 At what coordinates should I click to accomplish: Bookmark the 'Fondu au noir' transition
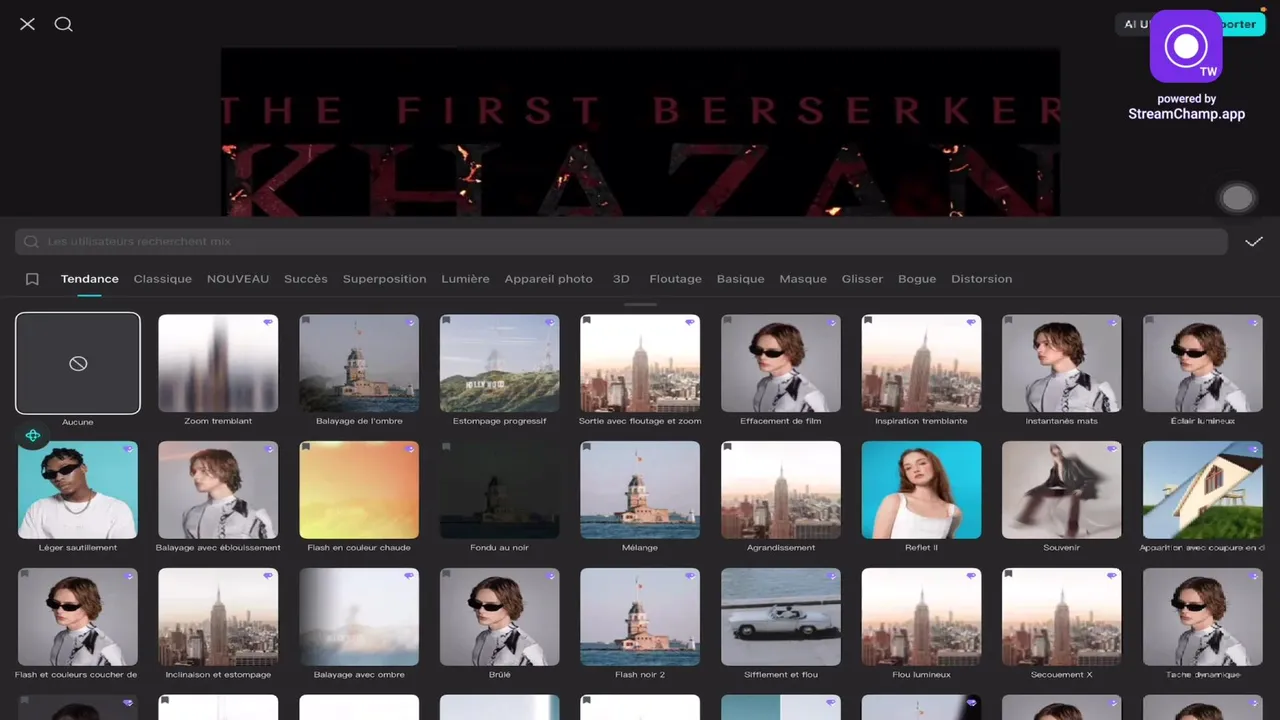447,448
